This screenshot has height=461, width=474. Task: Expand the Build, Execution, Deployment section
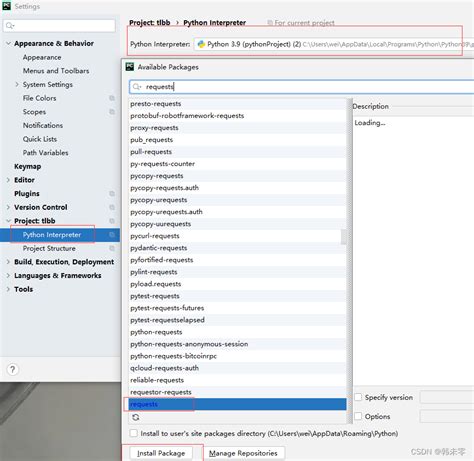click(8, 262)
